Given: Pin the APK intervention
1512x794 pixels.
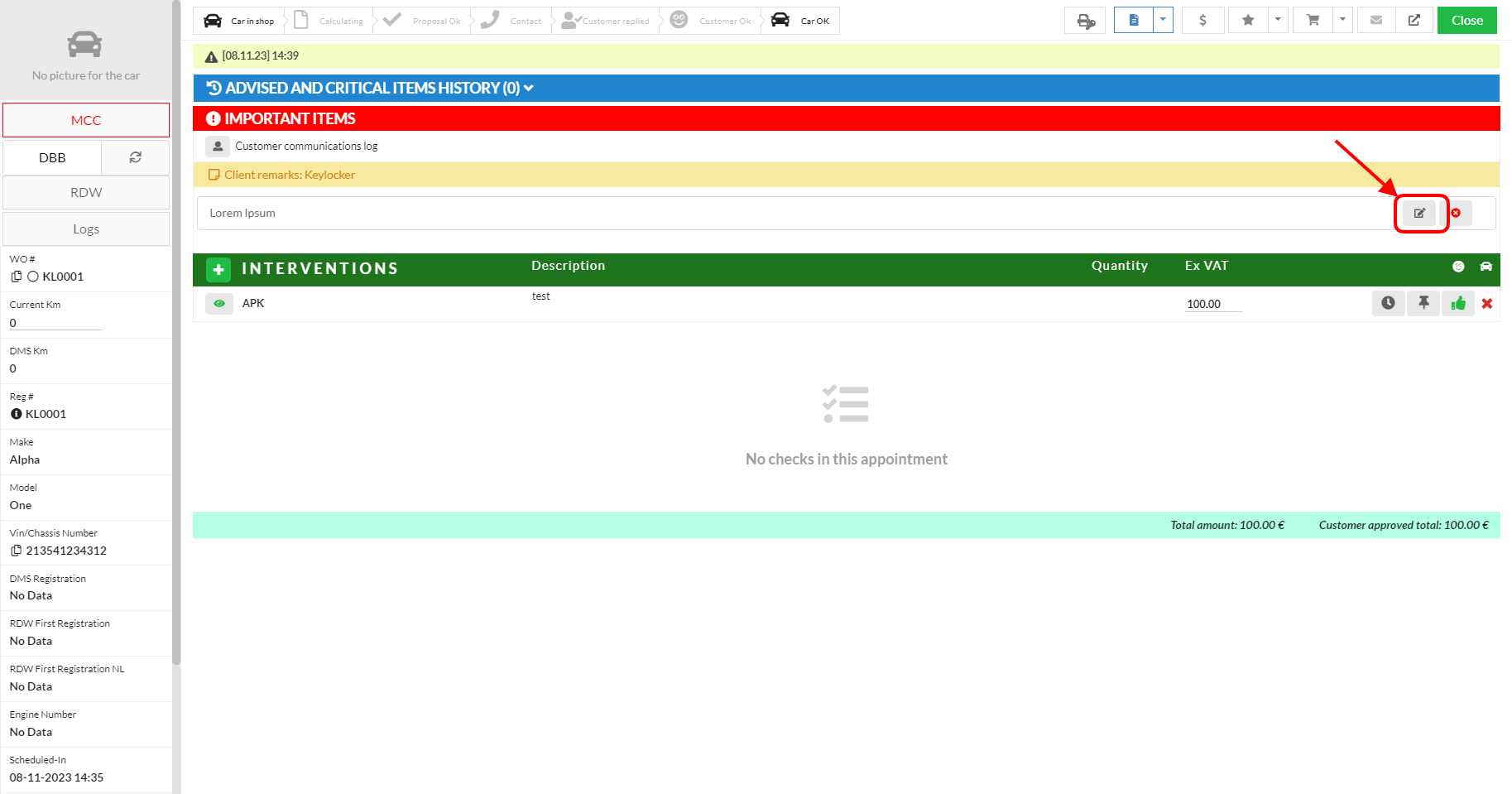Looking at the screenshot, I should click(x=1423, y=304).
